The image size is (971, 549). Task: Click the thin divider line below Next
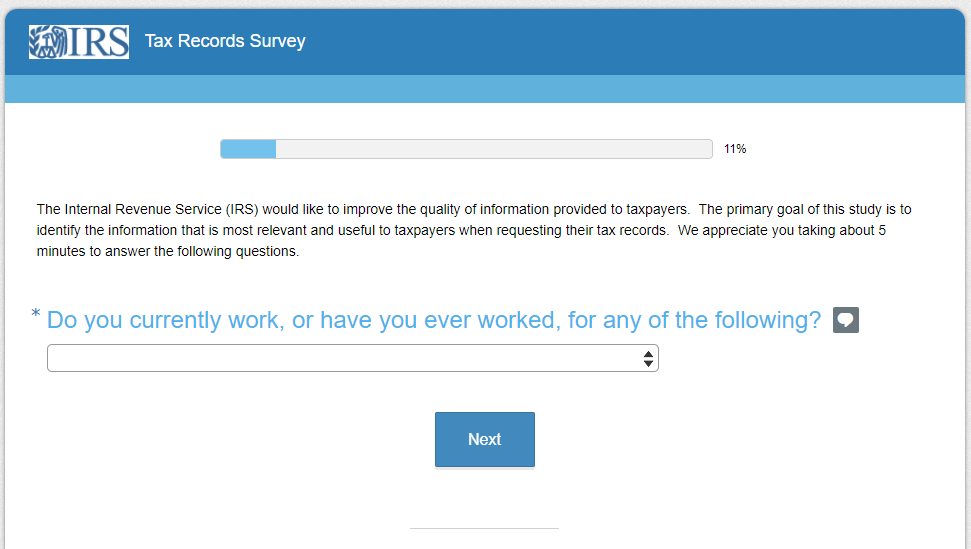point(484,528)
